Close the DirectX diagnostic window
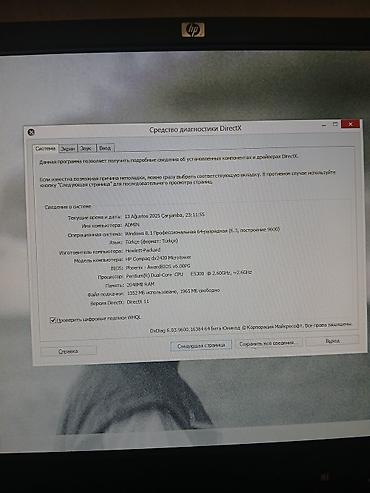Image resolution: width=370 pixels, height=493 pixels. (x=351, y=124)
